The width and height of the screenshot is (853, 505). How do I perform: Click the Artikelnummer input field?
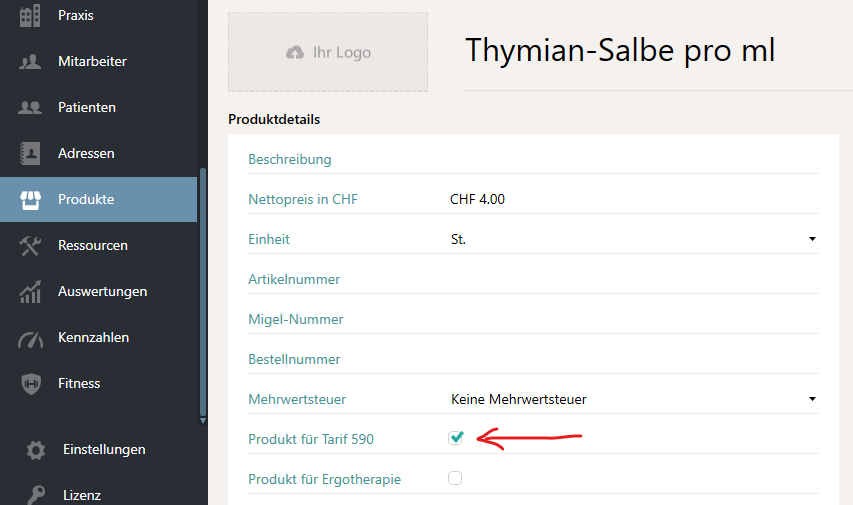tap(634, 279)
